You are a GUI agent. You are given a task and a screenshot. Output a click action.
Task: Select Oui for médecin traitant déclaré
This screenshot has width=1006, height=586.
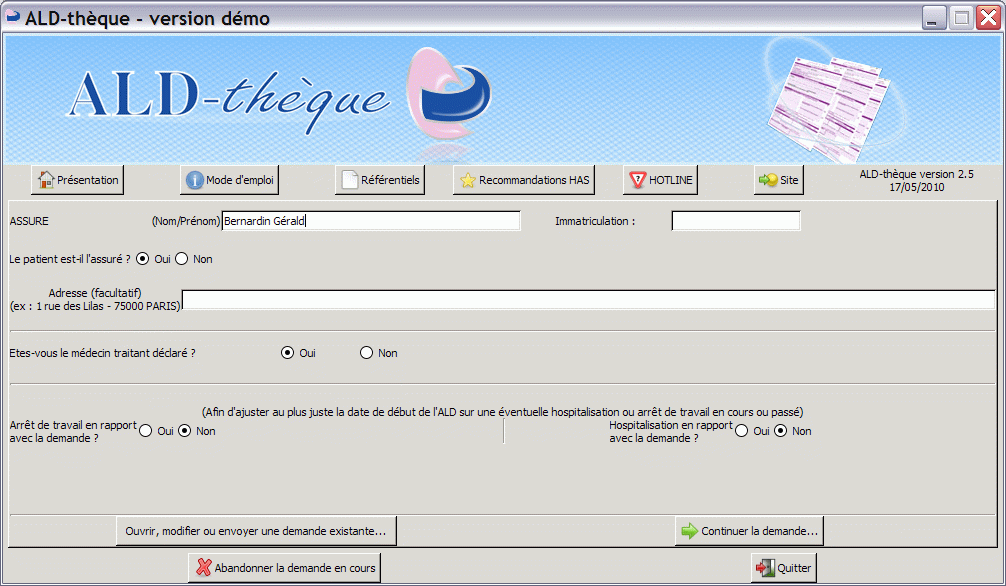287,352
